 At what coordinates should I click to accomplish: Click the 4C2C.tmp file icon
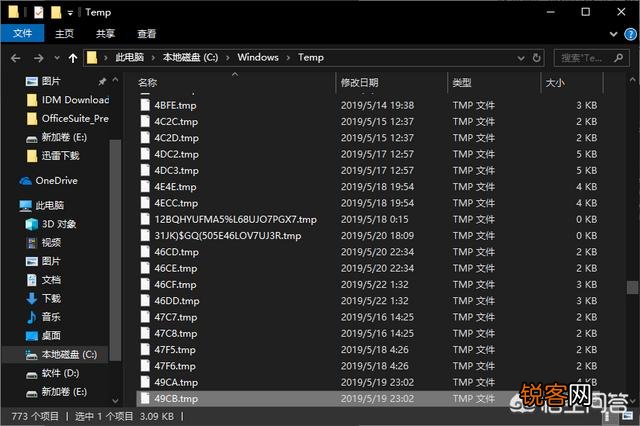tap(145, 121)
